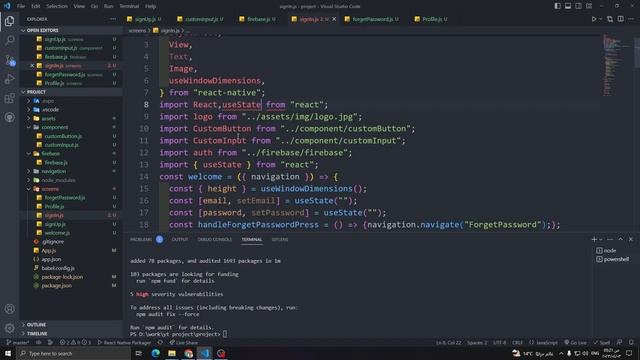Click Go Live in status bar
Image resolution: width=640 pixels, height=360 pixels.
576,342
